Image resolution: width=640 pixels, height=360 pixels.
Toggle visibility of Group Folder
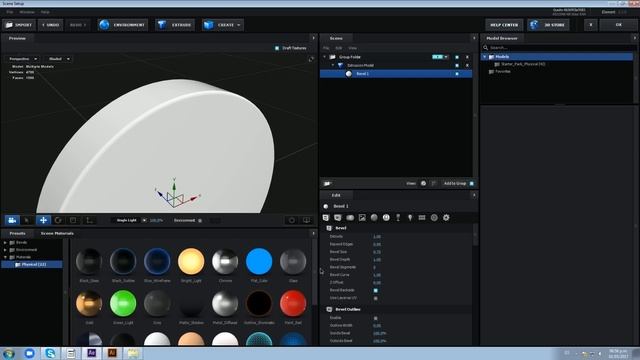[x=457, y=57]
